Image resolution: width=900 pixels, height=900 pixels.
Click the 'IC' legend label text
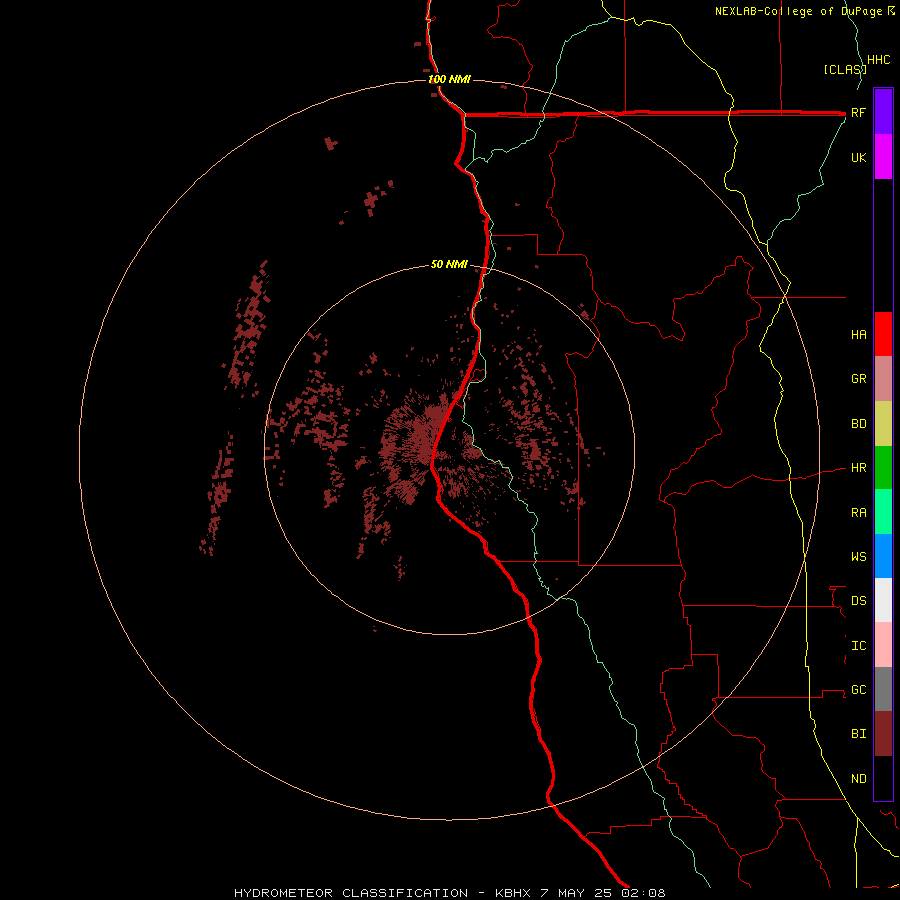858,646
